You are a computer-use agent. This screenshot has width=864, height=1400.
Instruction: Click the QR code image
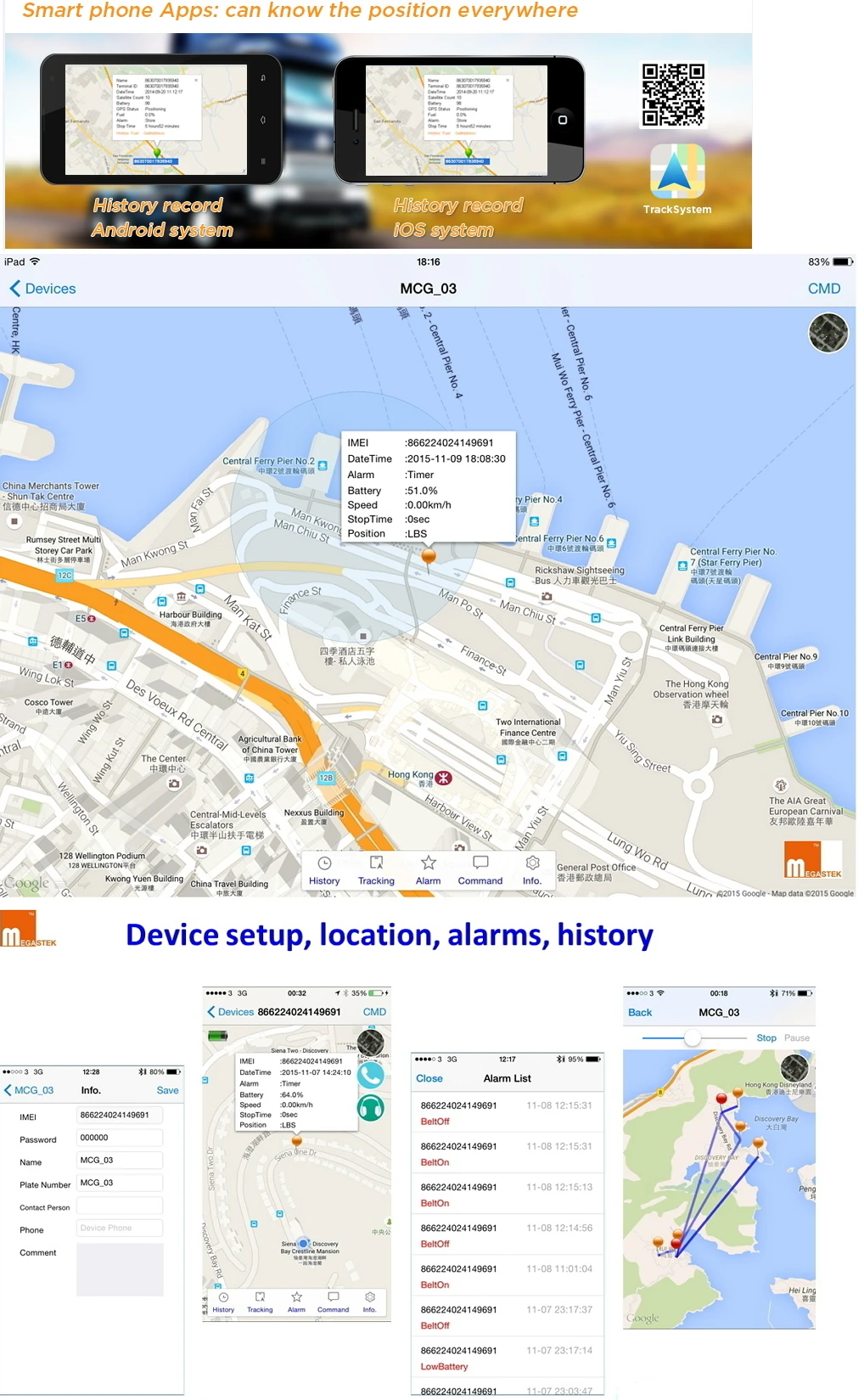tap(673, 95)
